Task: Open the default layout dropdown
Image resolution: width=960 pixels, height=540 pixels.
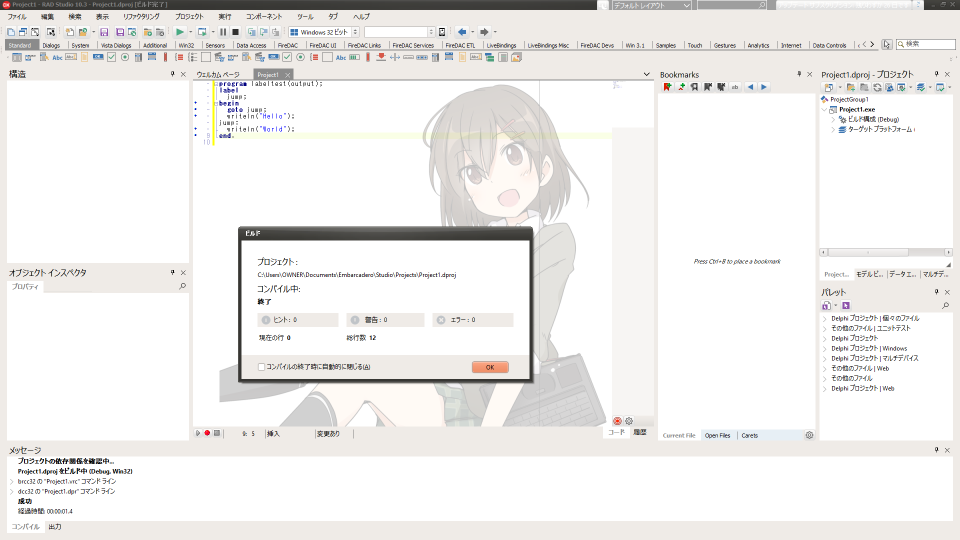Action: [686, 6]
